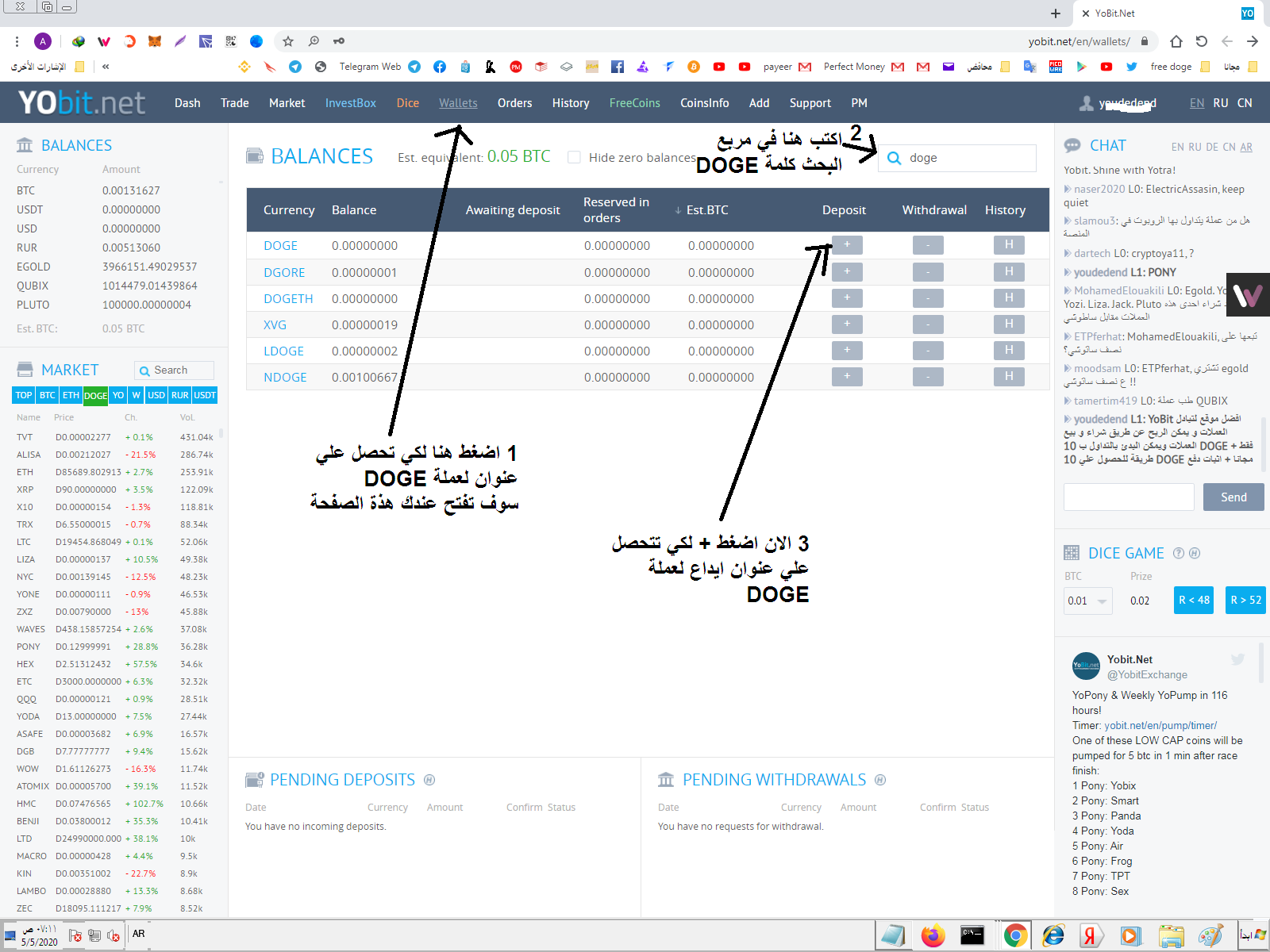1270x952 pixels.
Task: Select the AR chat language
Action: click(x=1246, y=147)
